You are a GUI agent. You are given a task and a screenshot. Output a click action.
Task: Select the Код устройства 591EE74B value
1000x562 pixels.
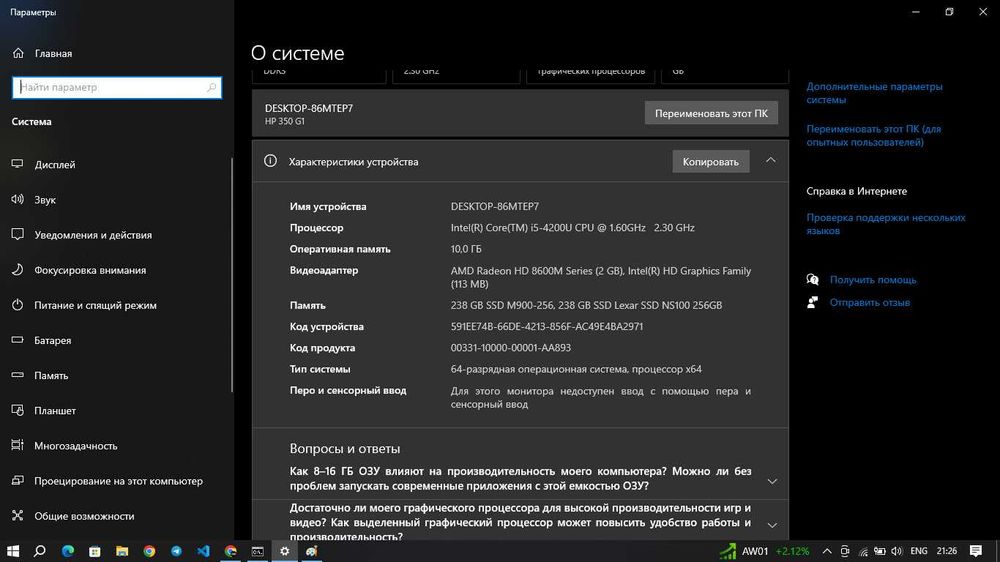pyautogui.click(x=547, y=326)
